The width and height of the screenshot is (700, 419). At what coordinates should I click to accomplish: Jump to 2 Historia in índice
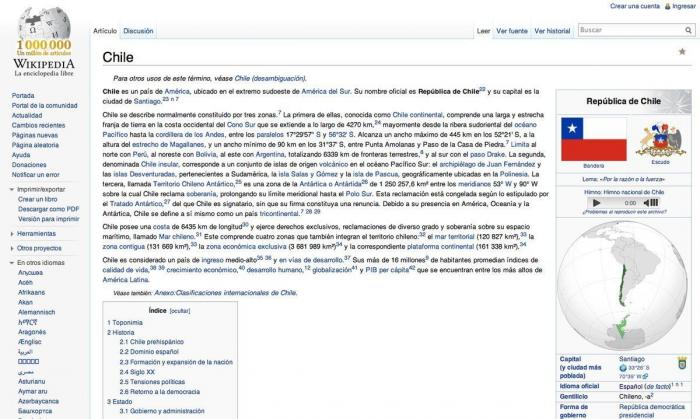point(121,332)
